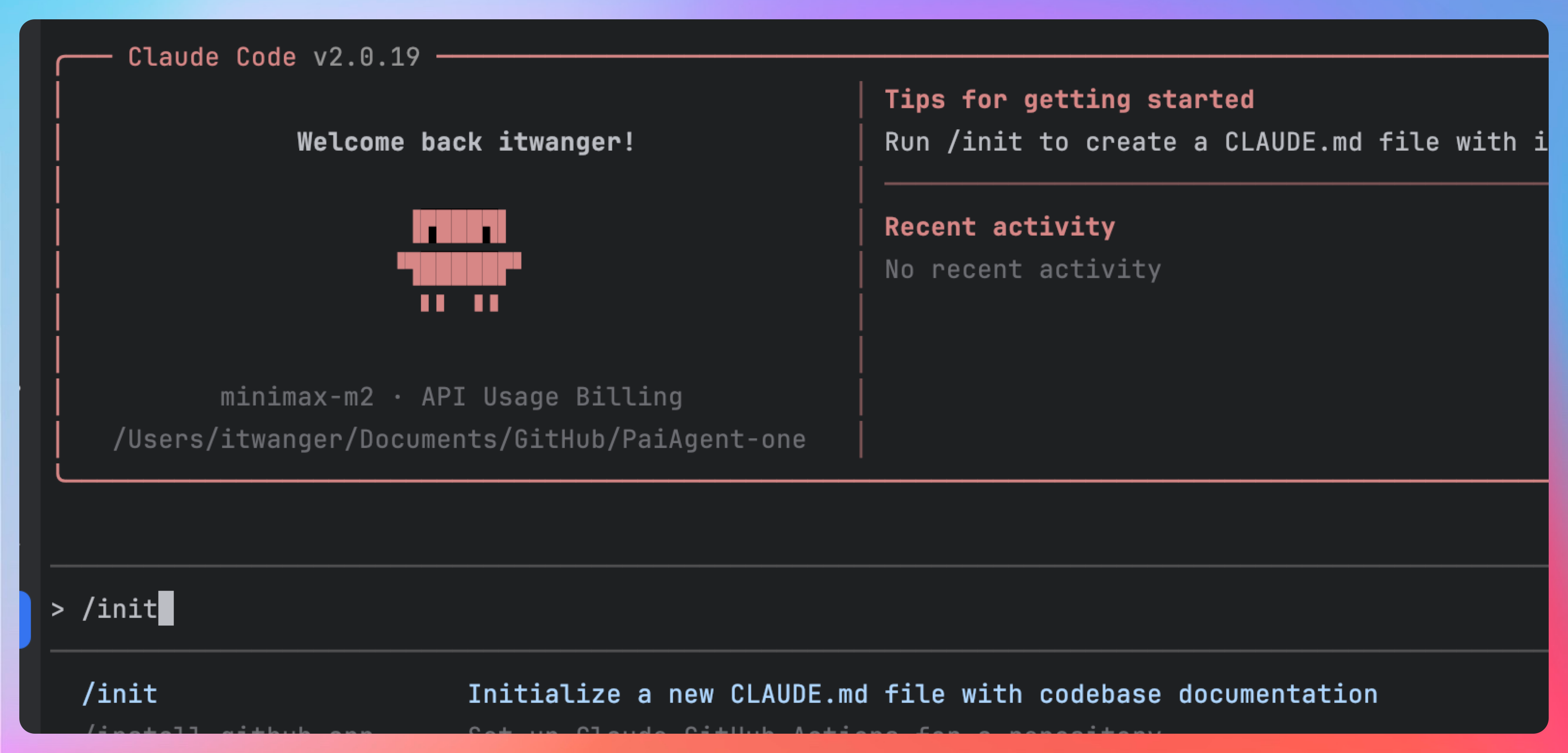Image resolution: width=1568 pixels, height=753 pixels.
Task: Click the typed /init command text
Action: [120, 609]
